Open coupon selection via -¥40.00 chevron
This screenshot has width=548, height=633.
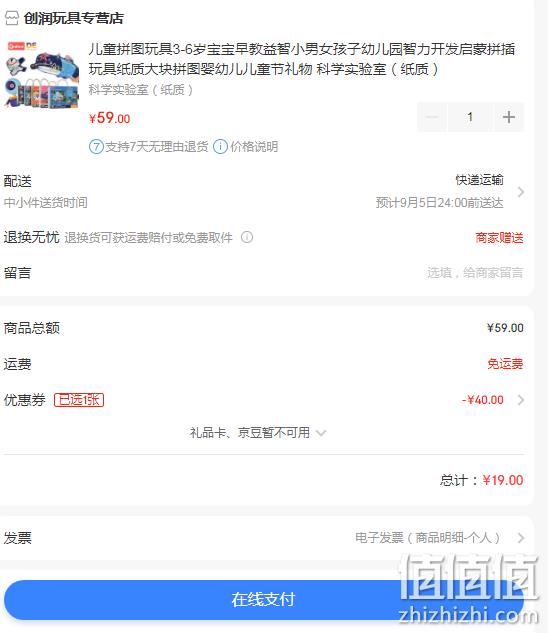point(521,400)
